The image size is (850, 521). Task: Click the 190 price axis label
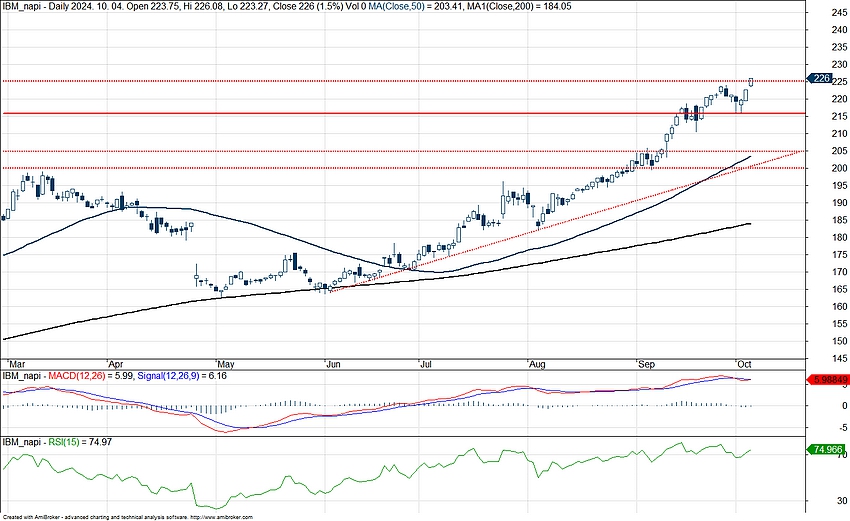click(x=839, y=203)
